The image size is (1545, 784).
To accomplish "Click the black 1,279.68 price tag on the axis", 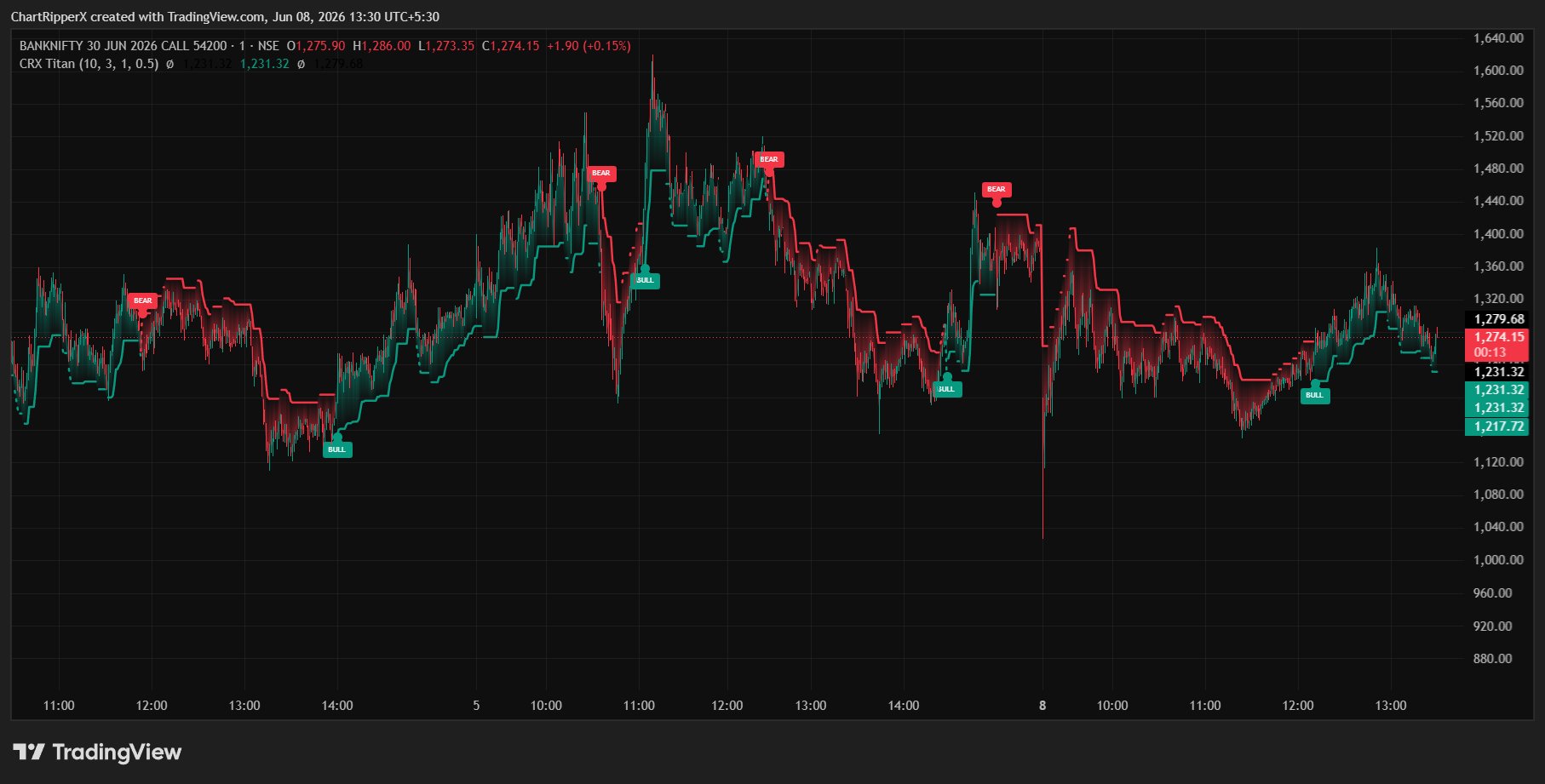I will [1496, 319].
